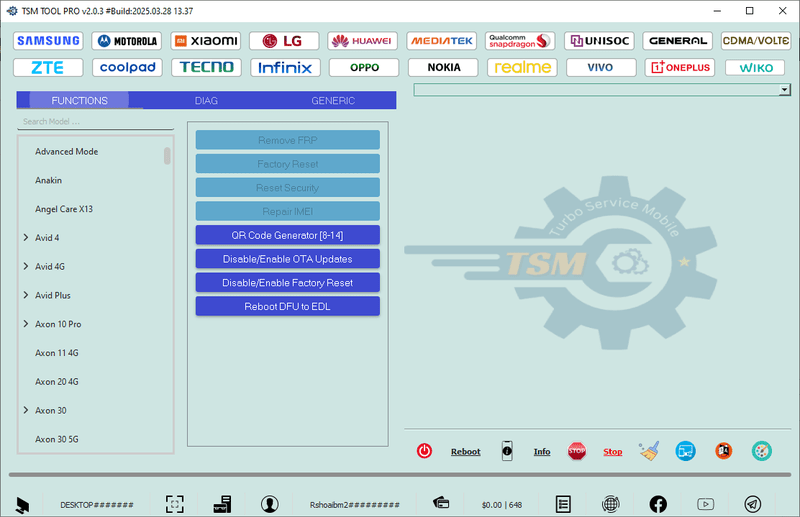Screen dimensions: 800x517
Task: Open the YouTube channel icon
Action: [706, 504]
